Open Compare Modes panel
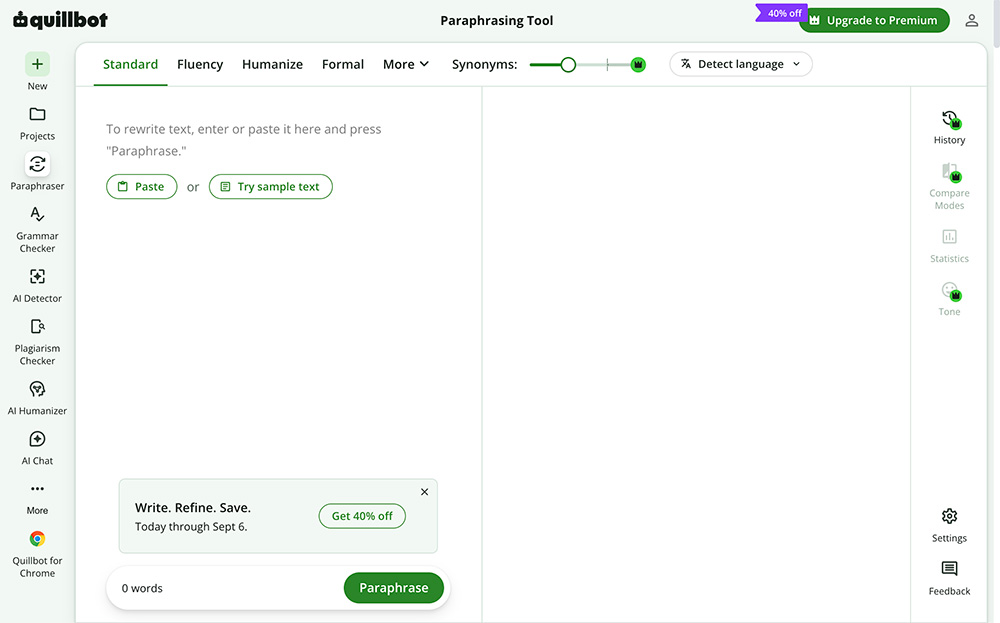The image size is (1000, 623). tap(949, 186)
